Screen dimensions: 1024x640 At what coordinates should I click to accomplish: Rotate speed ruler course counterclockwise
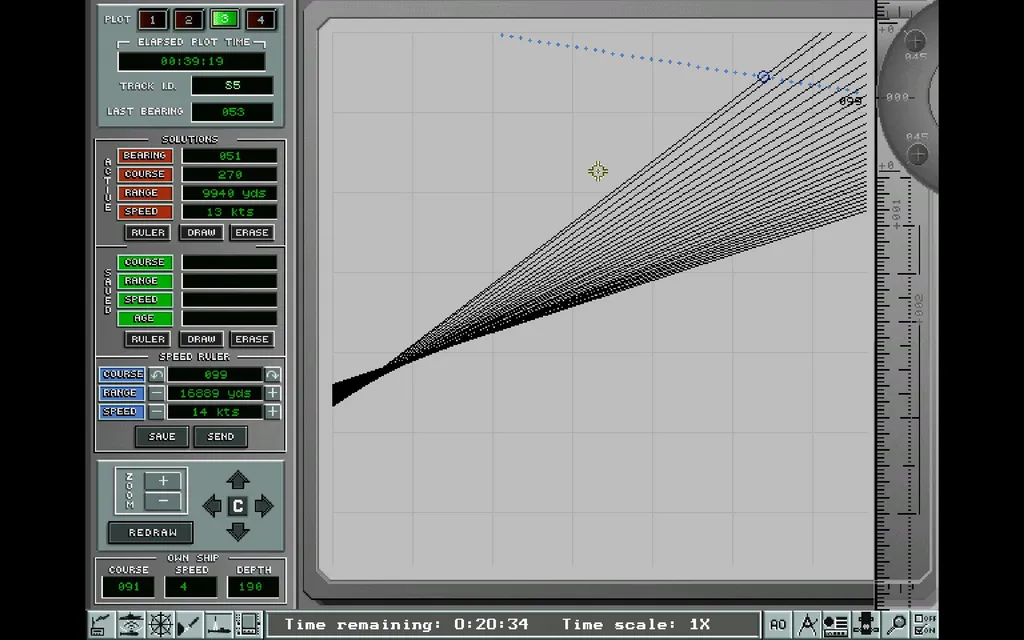157,374
